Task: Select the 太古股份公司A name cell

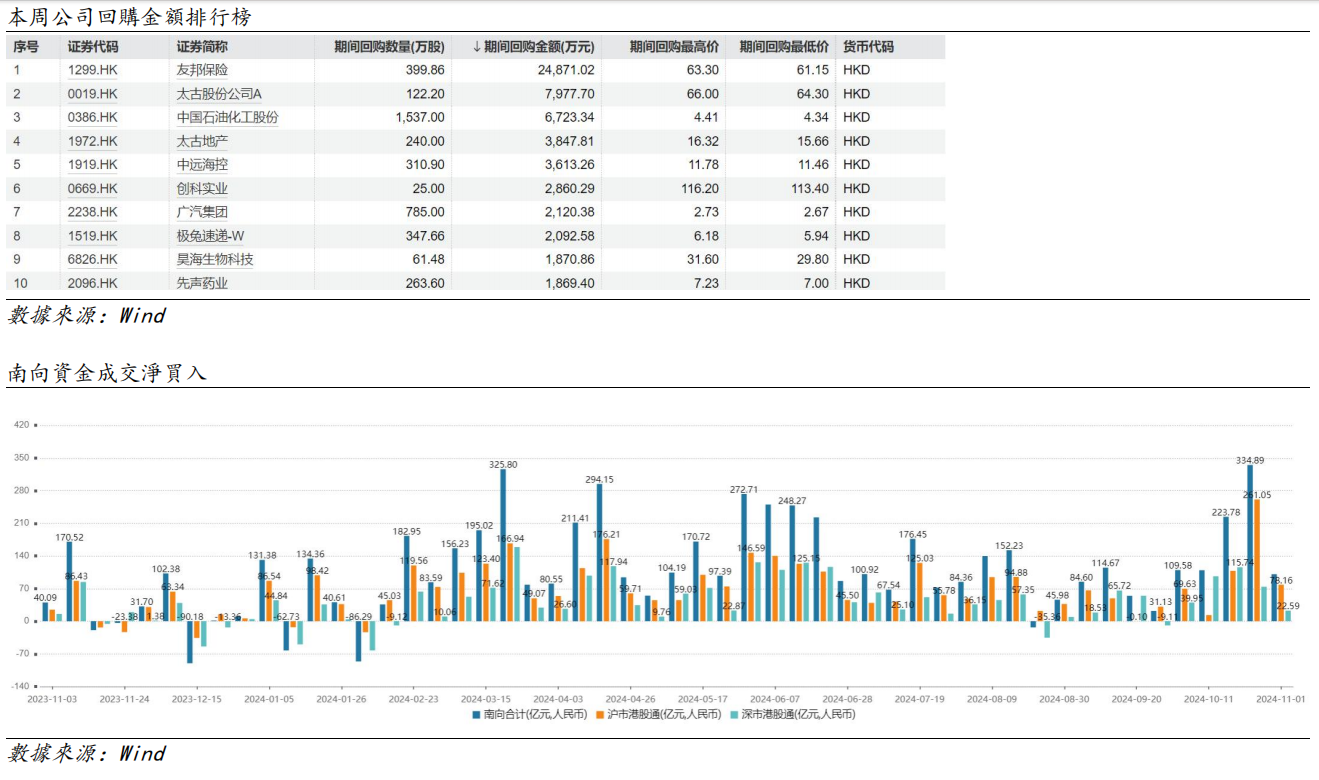Action: 218,94
